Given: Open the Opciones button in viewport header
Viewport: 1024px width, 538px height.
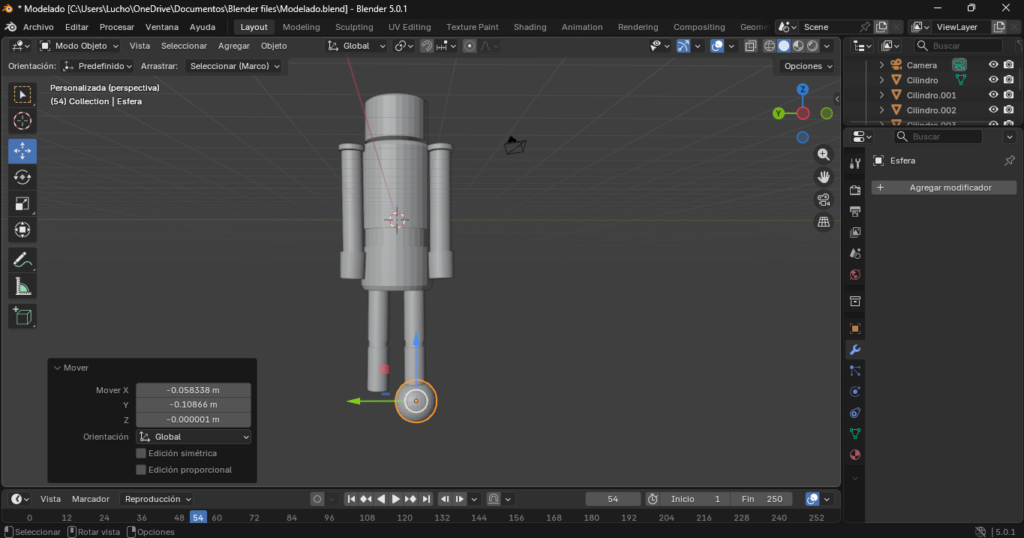Looking at the screenshot, I should 808,66.
